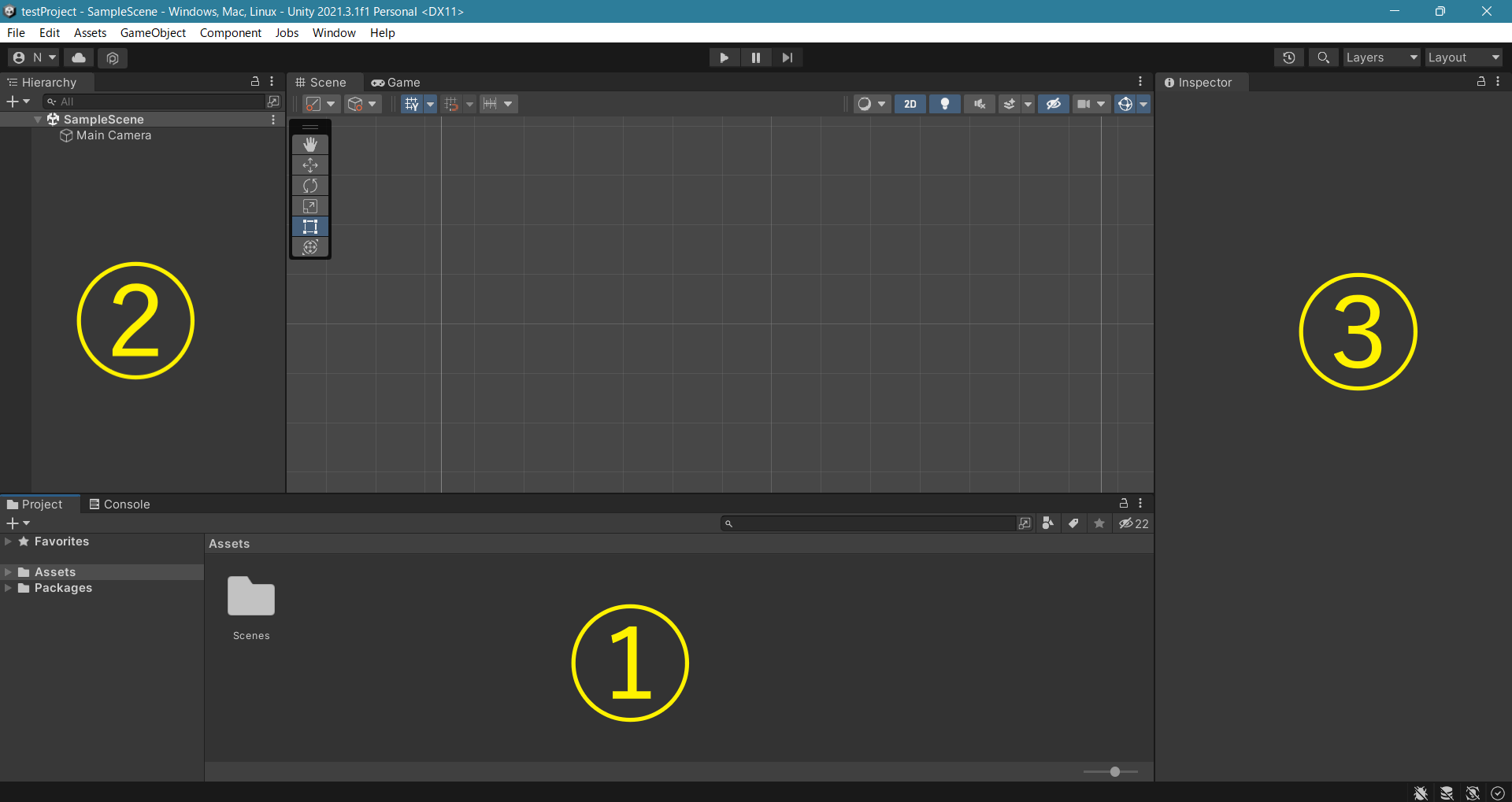The width and height of the screenshot is (1512, 802).
Task: Expand the Favorites tree
Action: tap(9, 541)
